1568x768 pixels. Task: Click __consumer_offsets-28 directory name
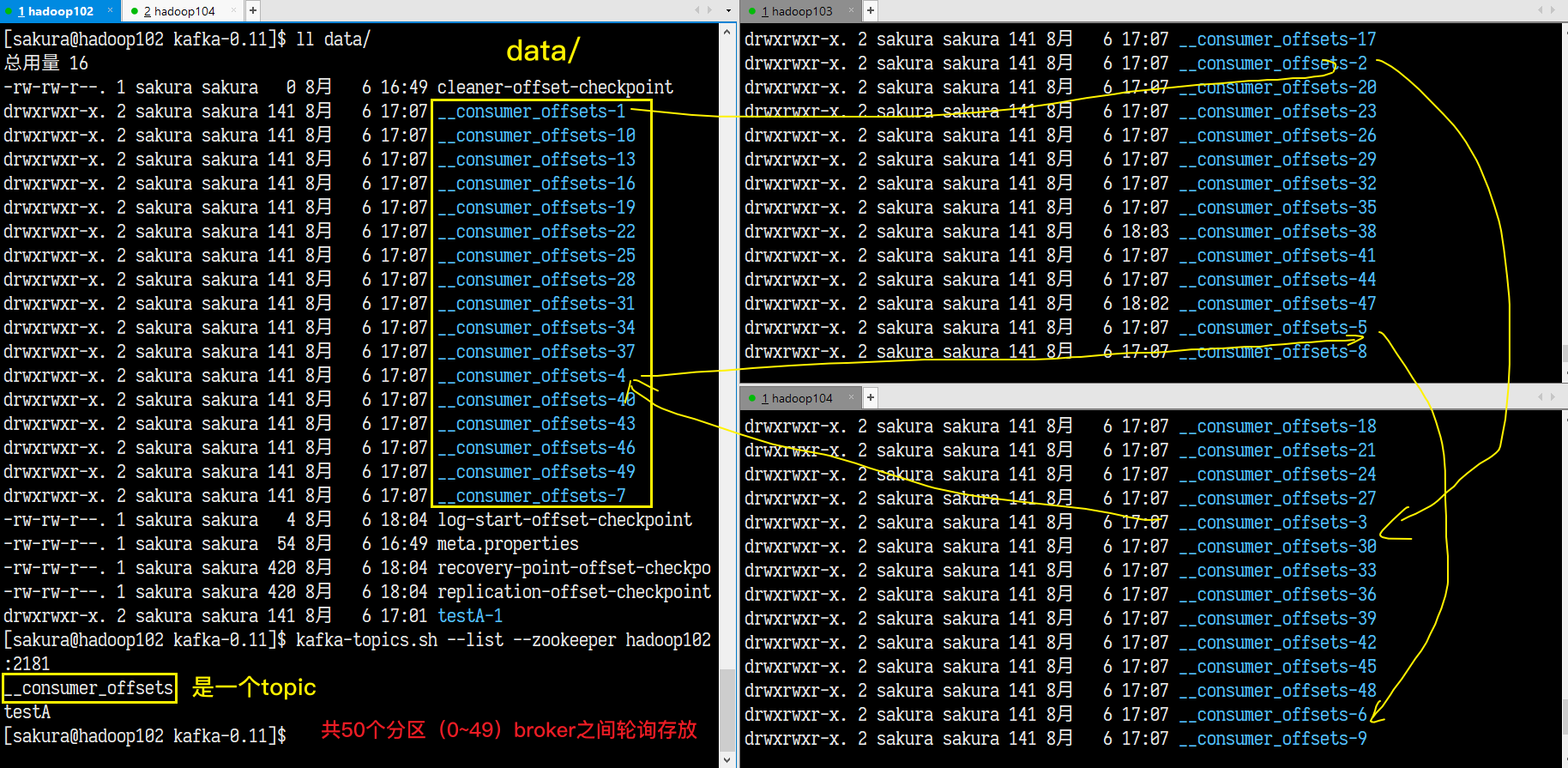tap(537, 280)
